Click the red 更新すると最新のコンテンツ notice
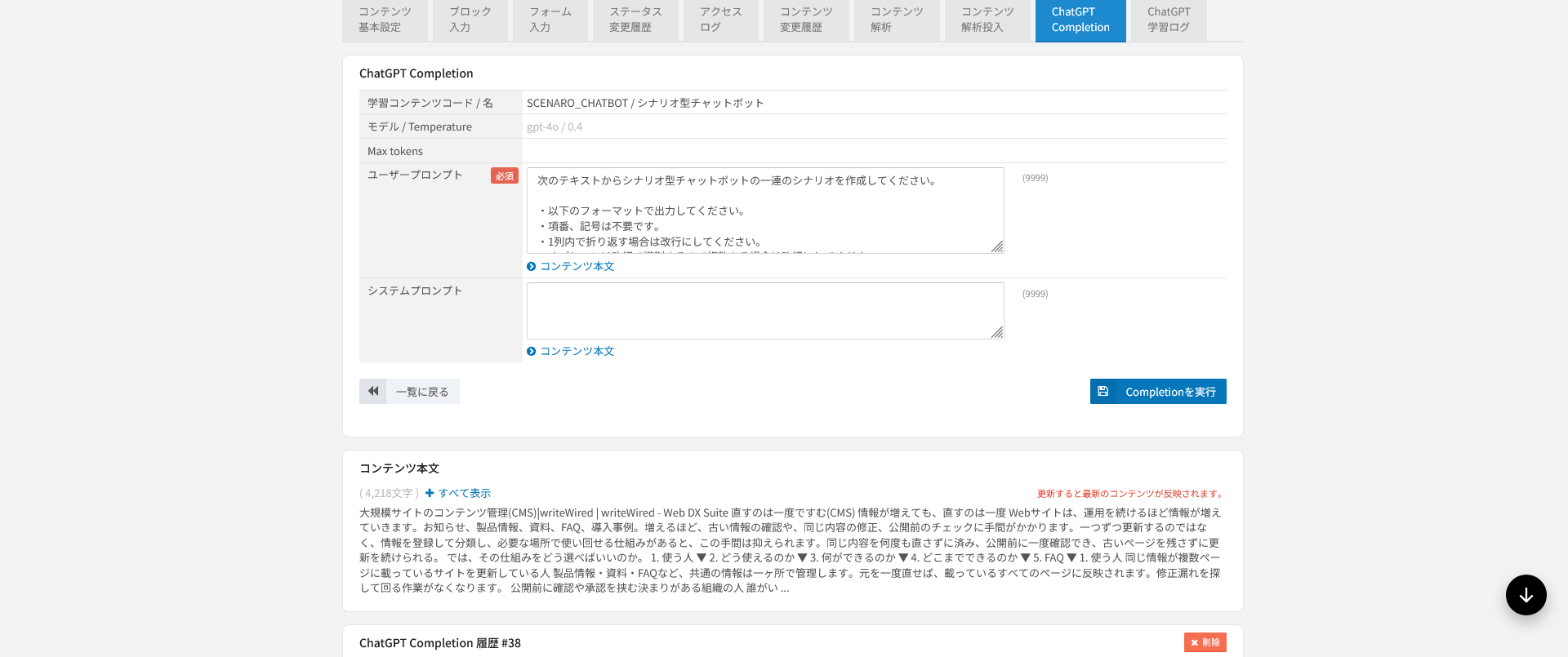The width and height of the screenshot is (1568, 657). point(1131,493)
